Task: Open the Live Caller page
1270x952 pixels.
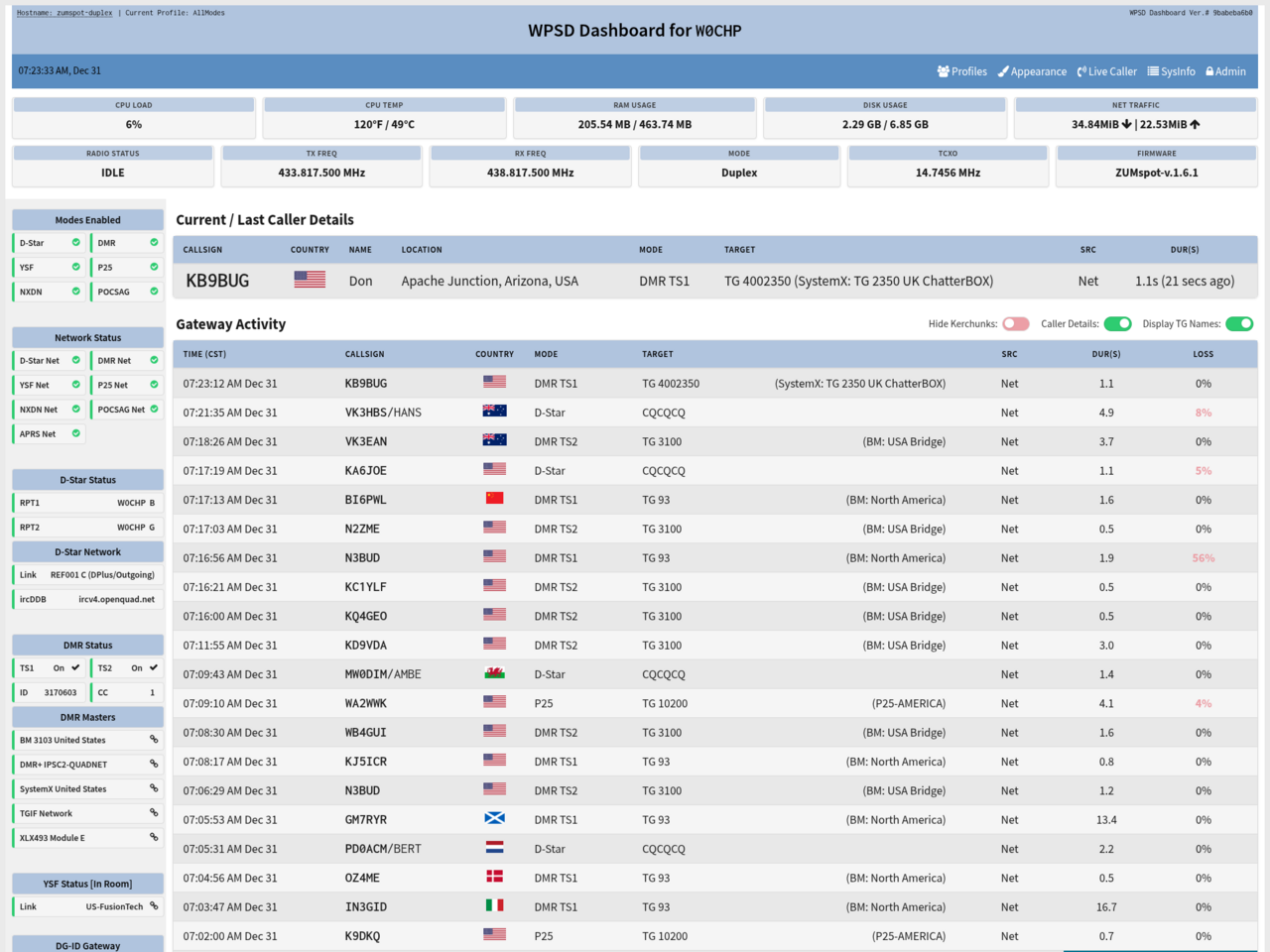Action: point(1107,71)
